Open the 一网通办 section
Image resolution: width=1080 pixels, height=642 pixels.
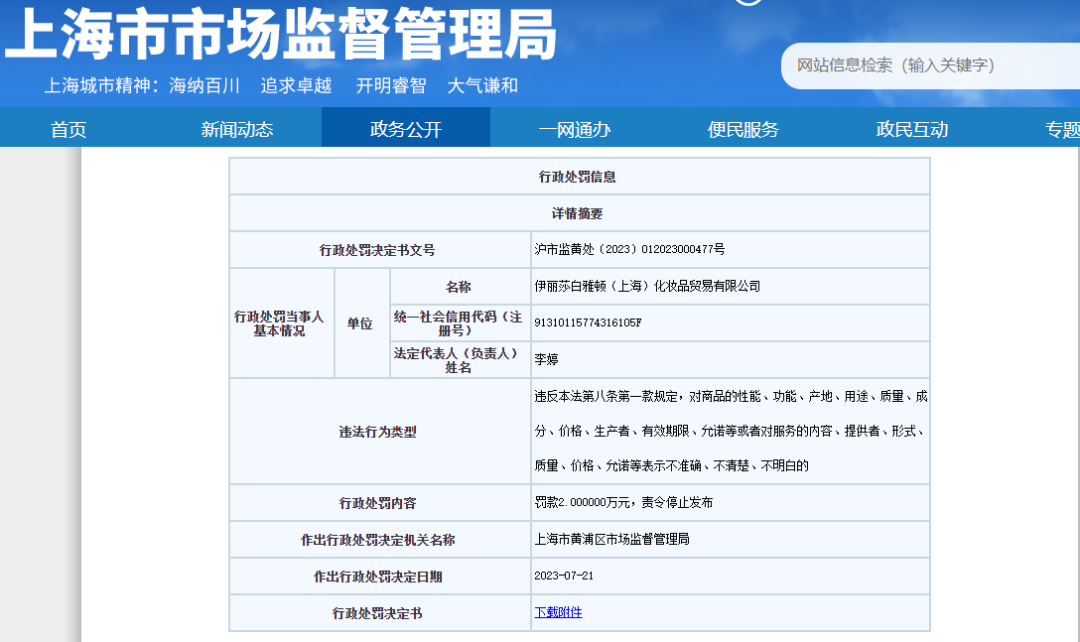coord(574,129)
